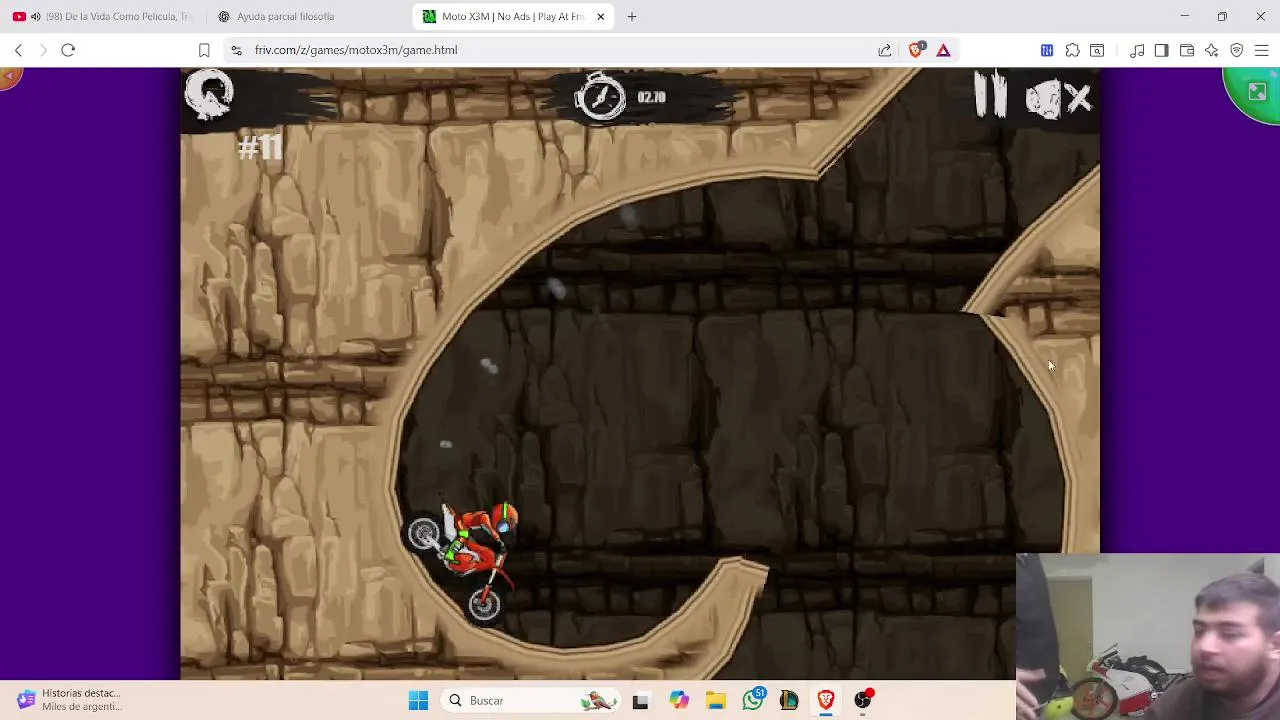Open the tab search icon in the toolbar
This screenshot has width=1280, height=720.
(1097, 50)
